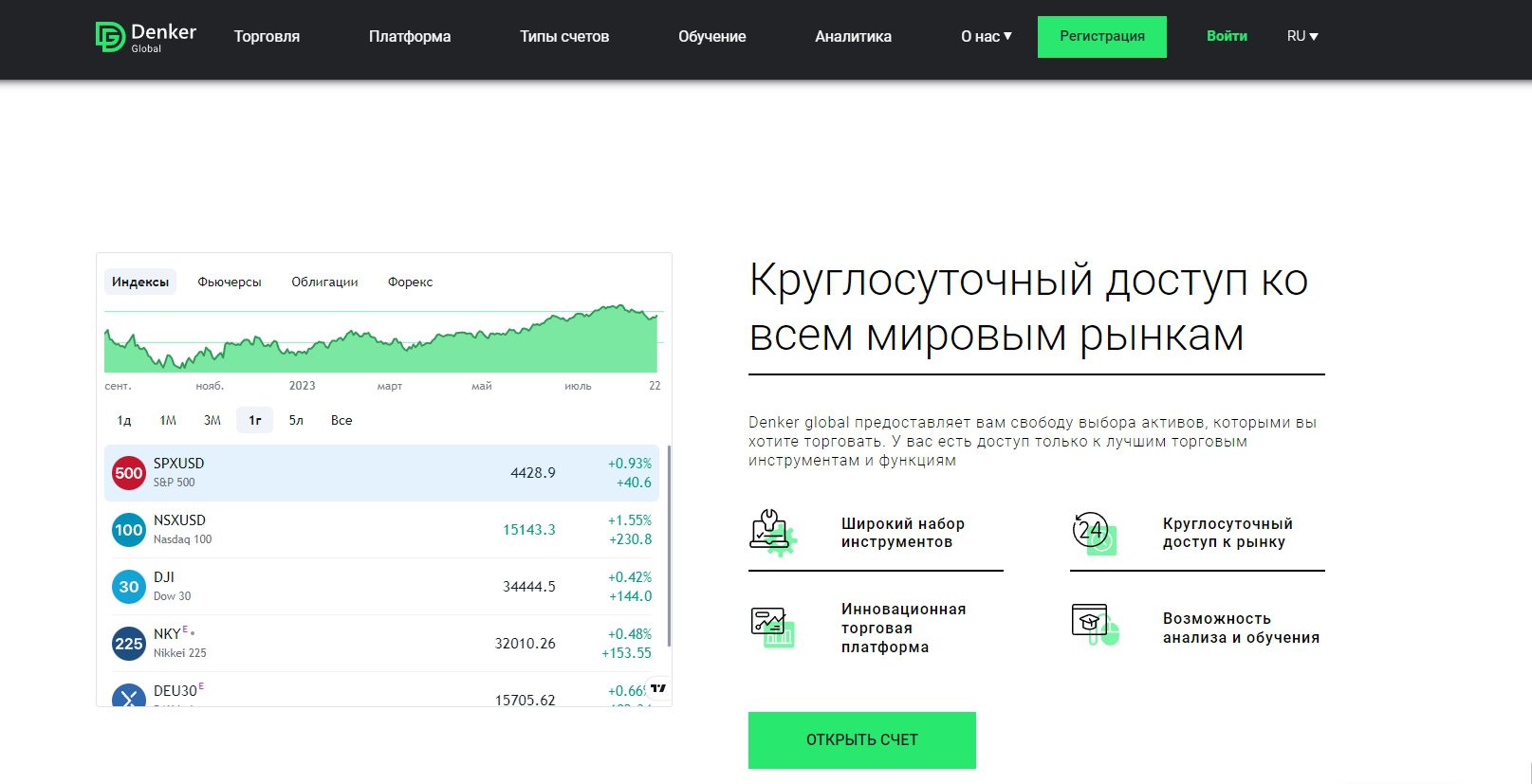This screenshot has height=784, width=1532.
Task: Click the Круглосуточный доступ к рынку text
Action: (x=1227, y=533)
